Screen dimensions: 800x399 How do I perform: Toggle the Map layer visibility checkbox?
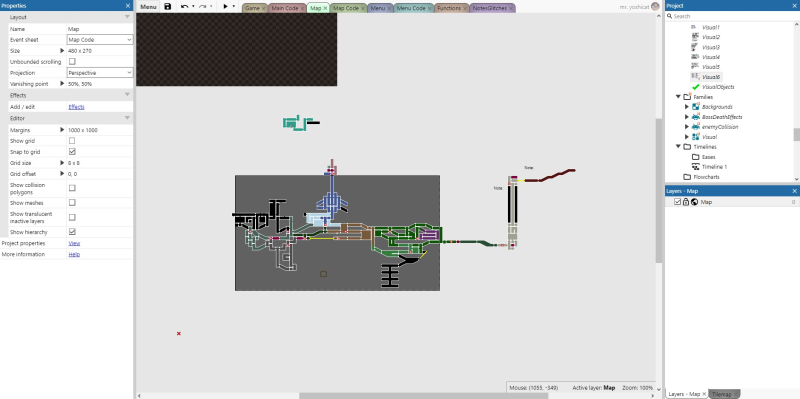point(678,202)
